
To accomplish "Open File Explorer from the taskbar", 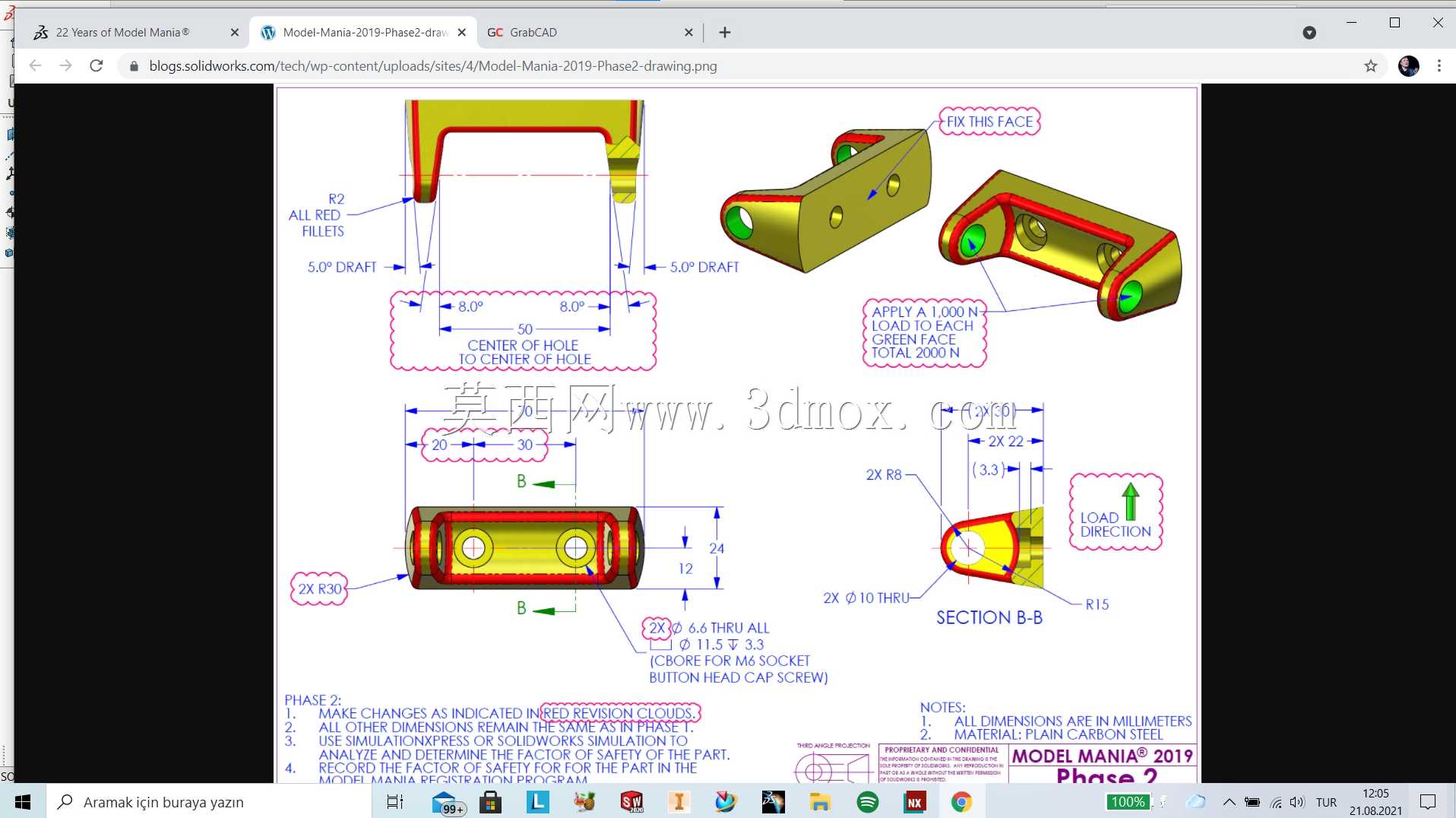I will click(820, 802).
